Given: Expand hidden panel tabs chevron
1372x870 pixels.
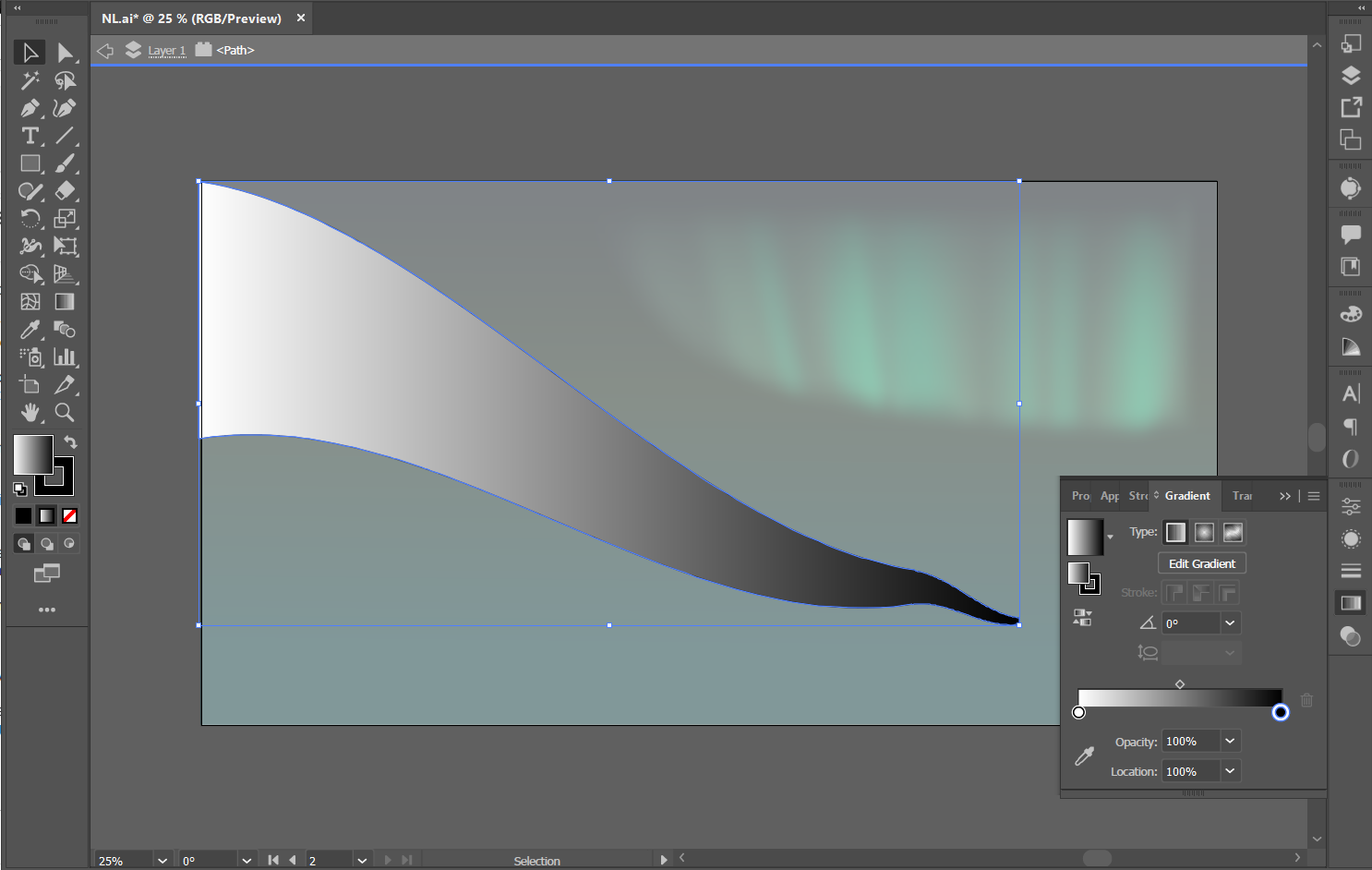Looking at the screenshot, I should [x=1284, y=496].
